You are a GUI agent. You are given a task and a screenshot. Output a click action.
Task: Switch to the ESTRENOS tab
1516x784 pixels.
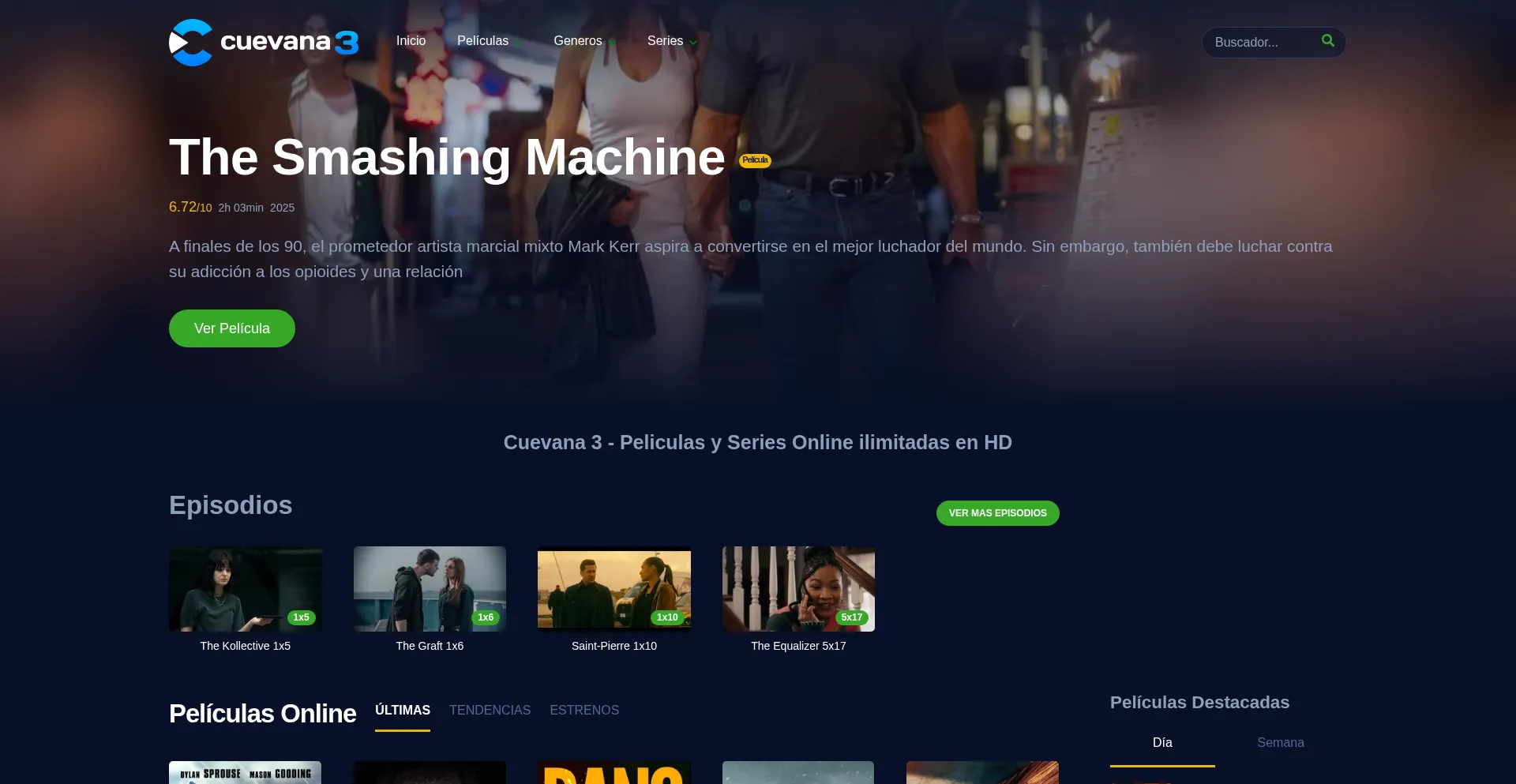584,711
